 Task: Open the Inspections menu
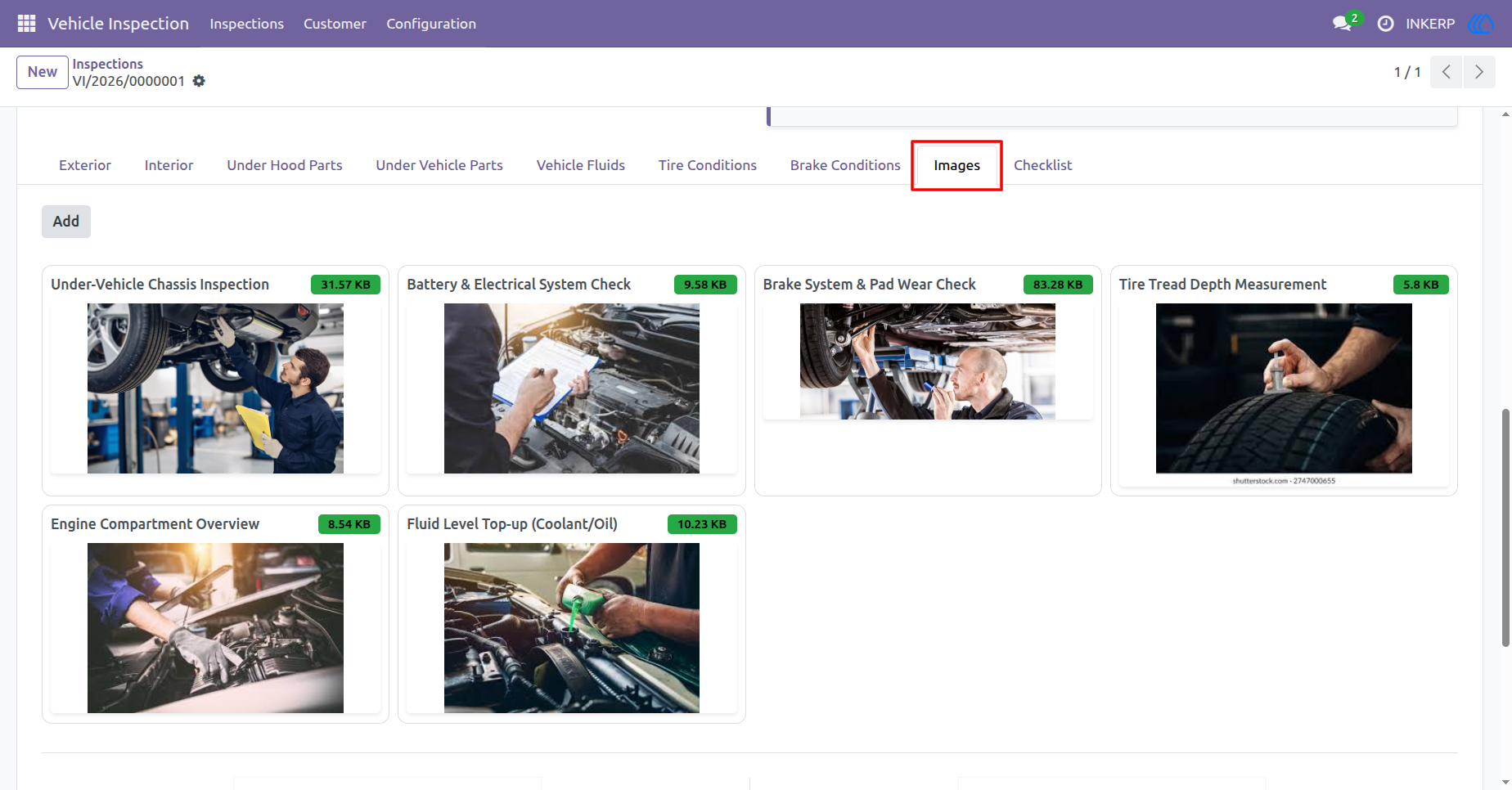pos(246,24)
